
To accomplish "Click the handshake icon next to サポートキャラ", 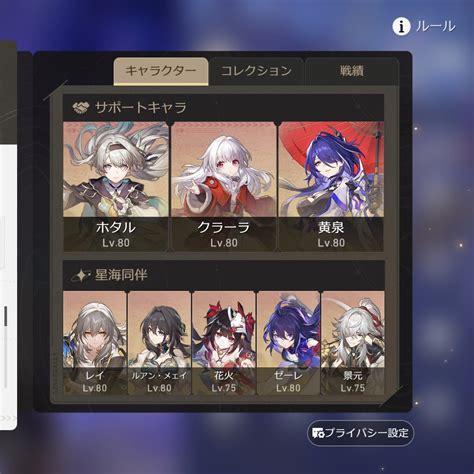I will (81, 107).
